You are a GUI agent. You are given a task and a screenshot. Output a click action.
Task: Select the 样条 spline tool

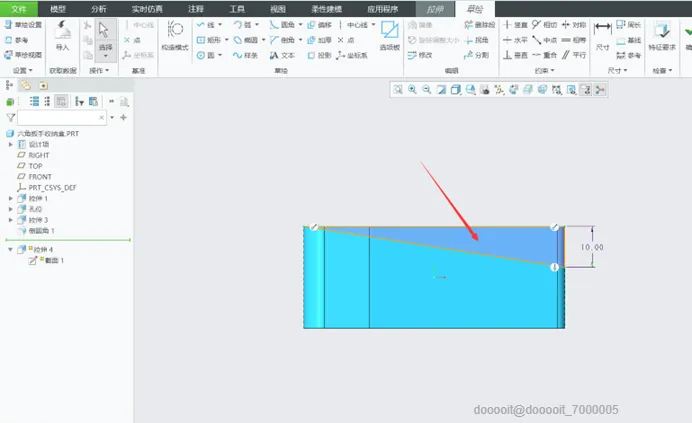click(246, 55)
